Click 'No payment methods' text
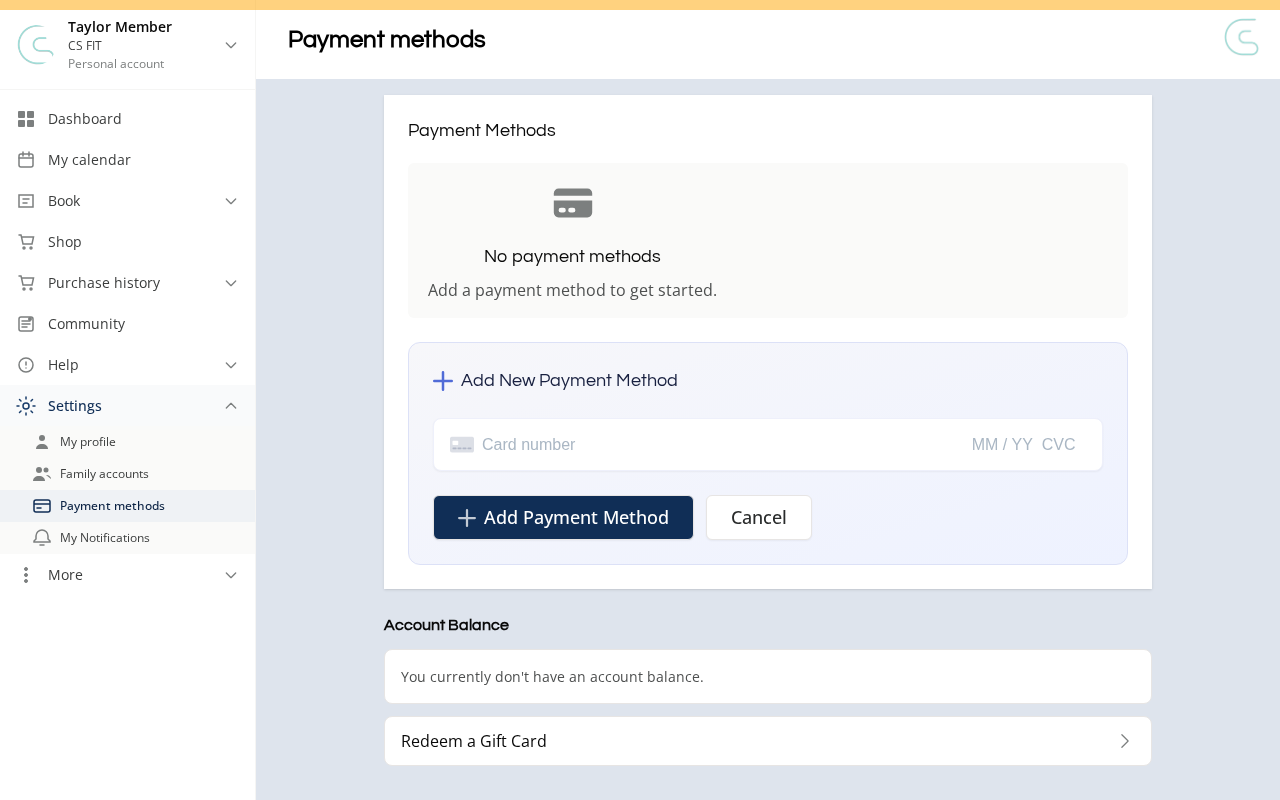1280x800 pixels. [x=572, y=257]
